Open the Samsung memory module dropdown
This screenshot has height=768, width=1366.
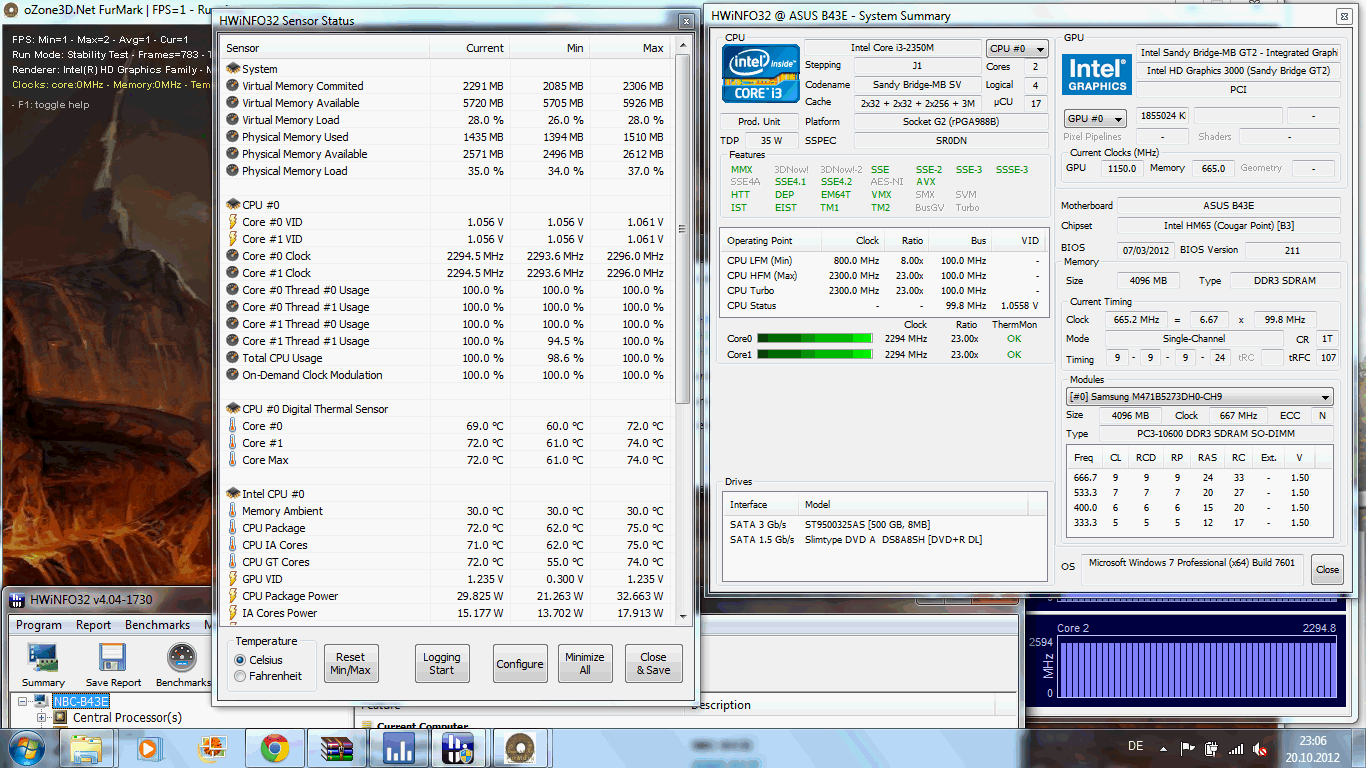pyautogui.click(x=1200, y=397)
